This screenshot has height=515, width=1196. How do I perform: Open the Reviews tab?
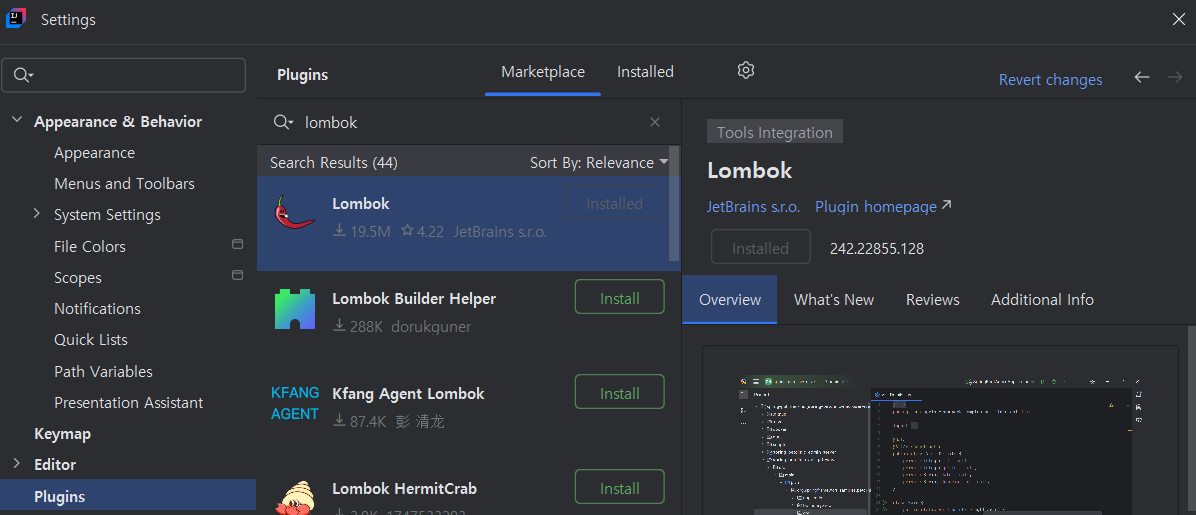coord(933,300)
